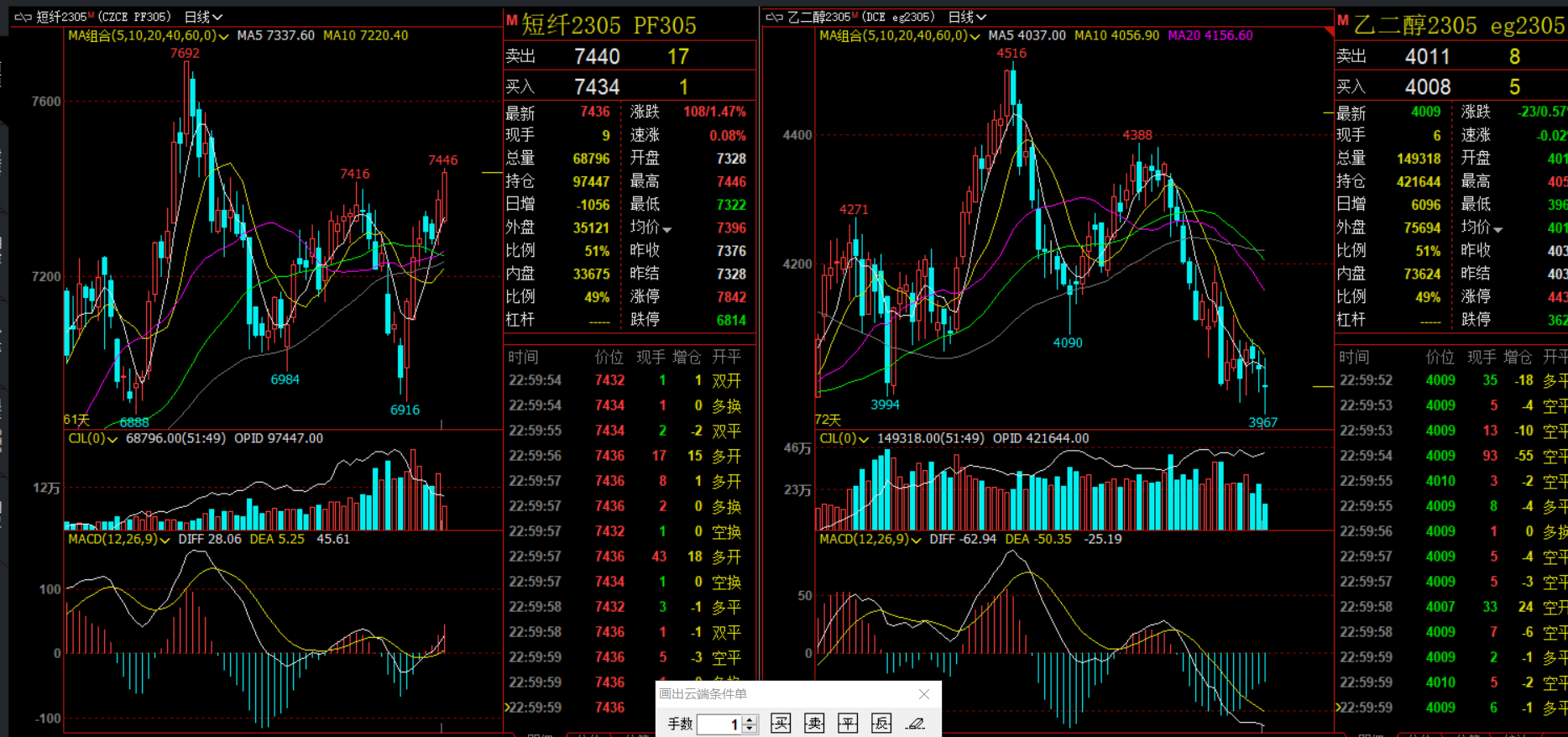The height and width of the screenshot is (737, 1568).
Task: Click link icon beside 短纤2305 chart title
Action: coord(23,17)
